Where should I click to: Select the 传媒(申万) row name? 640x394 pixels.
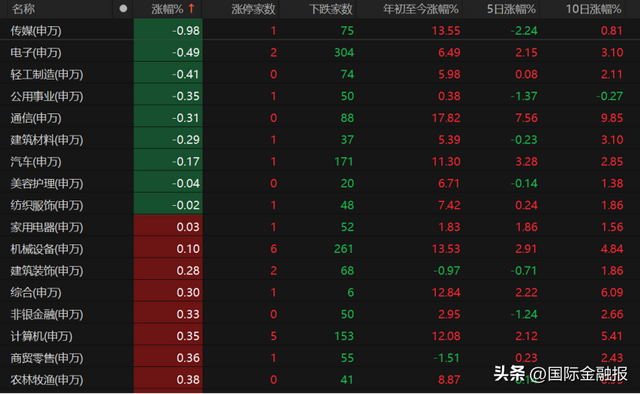click(36, 31)
